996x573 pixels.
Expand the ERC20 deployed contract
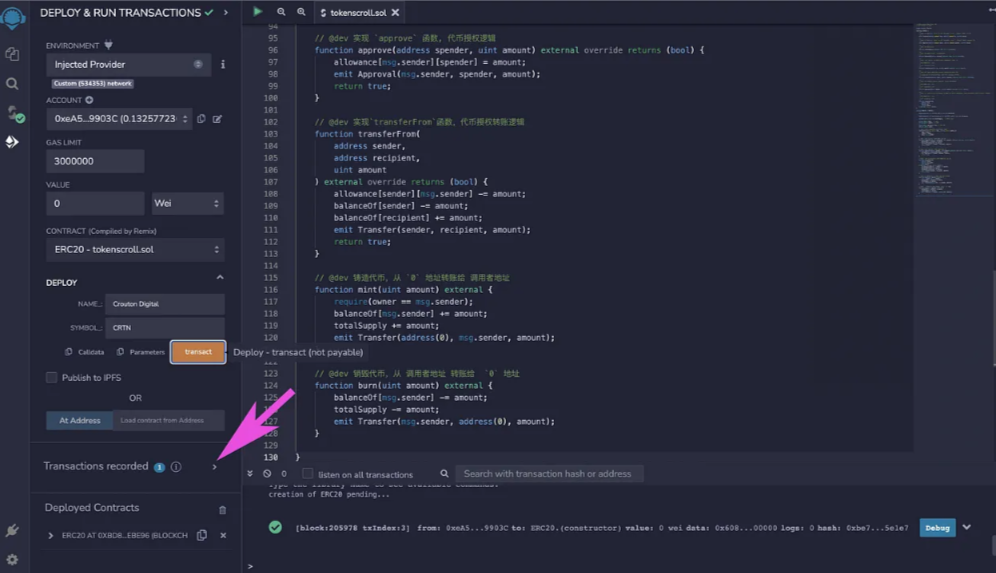coord(50,536)
